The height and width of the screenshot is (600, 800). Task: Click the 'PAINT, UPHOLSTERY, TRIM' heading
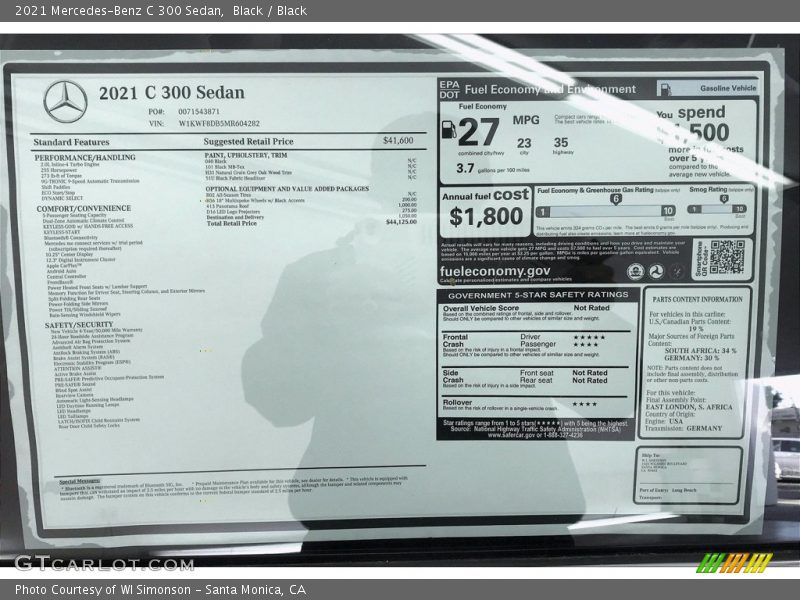[246, 155]
